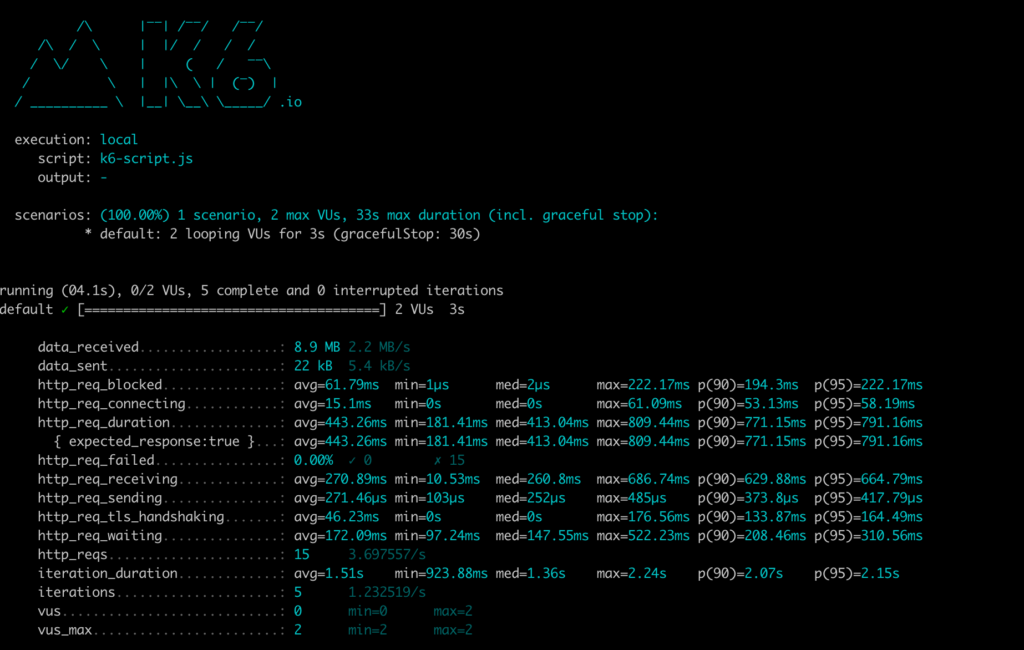Select the text 'local' after execution

119,140
